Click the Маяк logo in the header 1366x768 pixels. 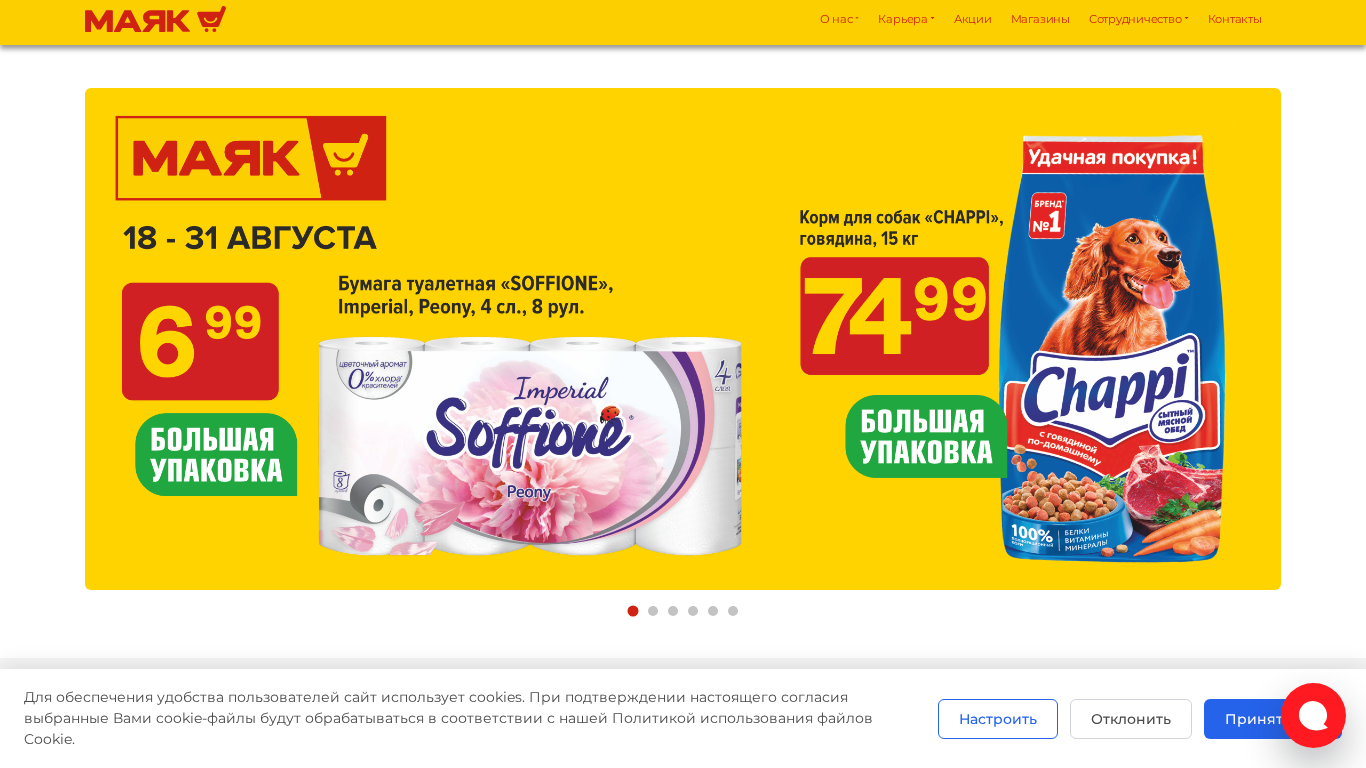point(155,20)
